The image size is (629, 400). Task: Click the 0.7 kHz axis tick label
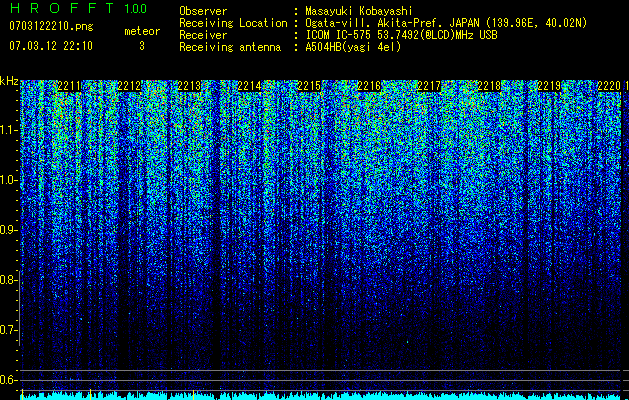[x=8, y=330]
